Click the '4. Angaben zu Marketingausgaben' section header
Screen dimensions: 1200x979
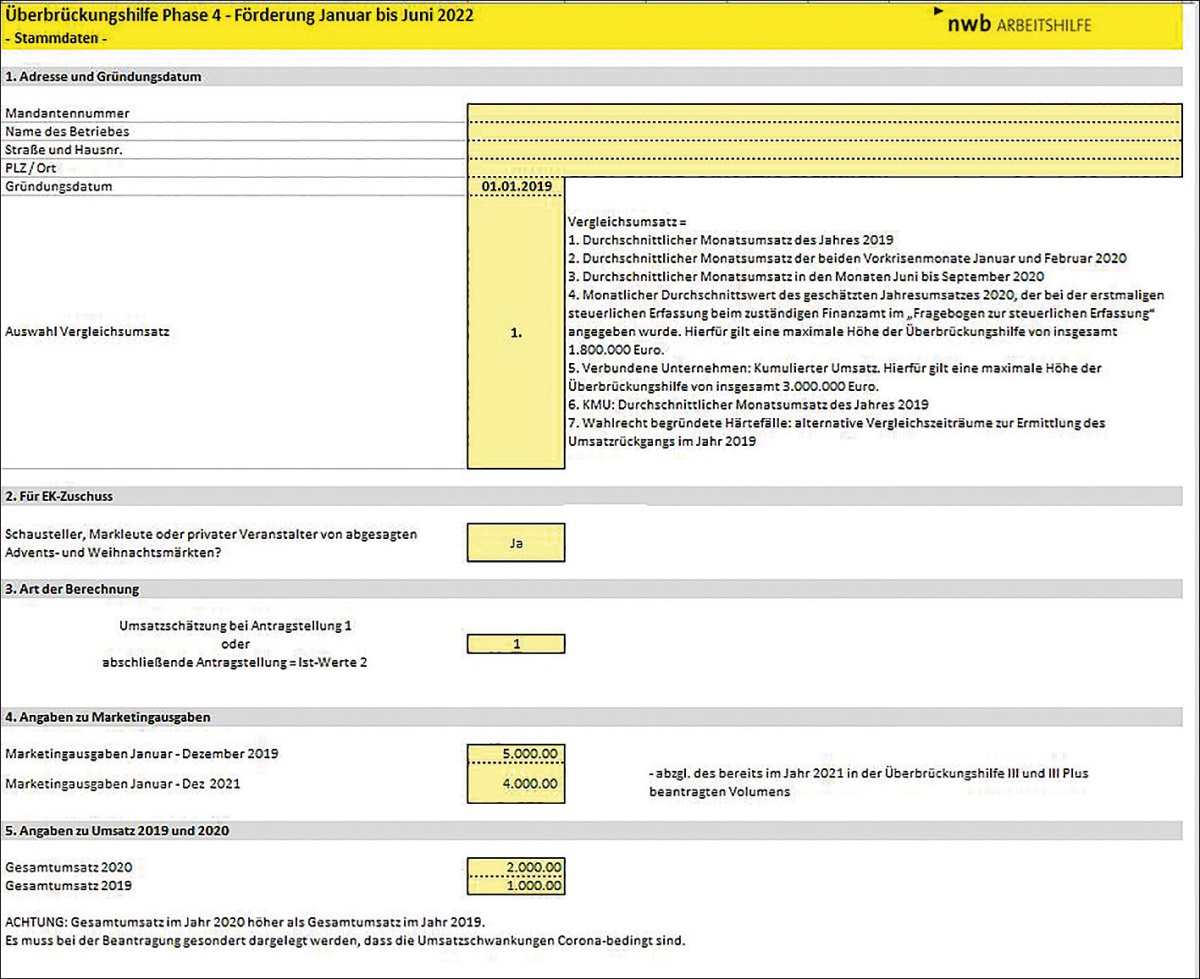coord(107,717)
